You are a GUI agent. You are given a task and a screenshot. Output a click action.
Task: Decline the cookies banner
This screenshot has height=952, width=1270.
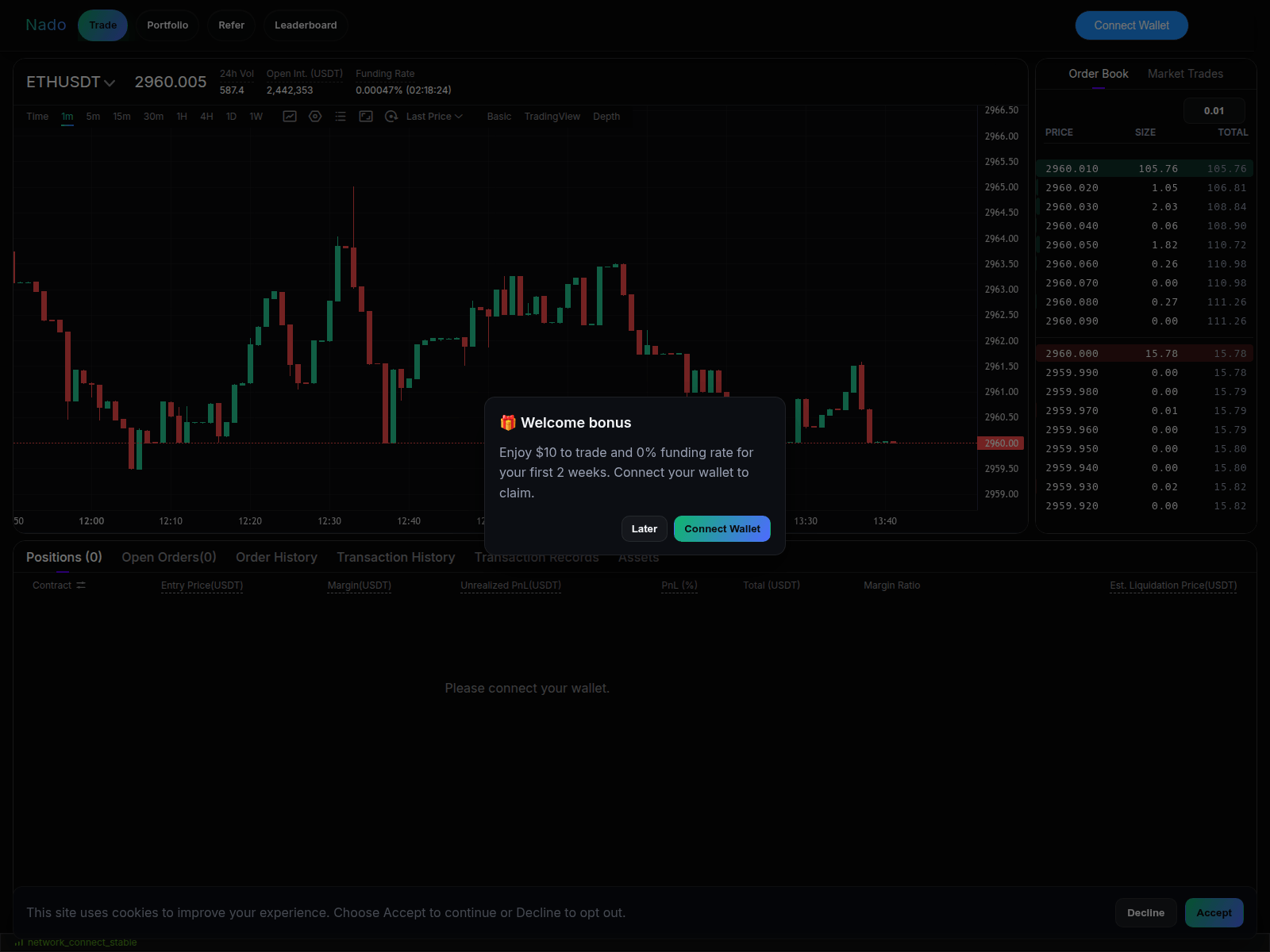pyautogui.click(x=1145, y=912)
